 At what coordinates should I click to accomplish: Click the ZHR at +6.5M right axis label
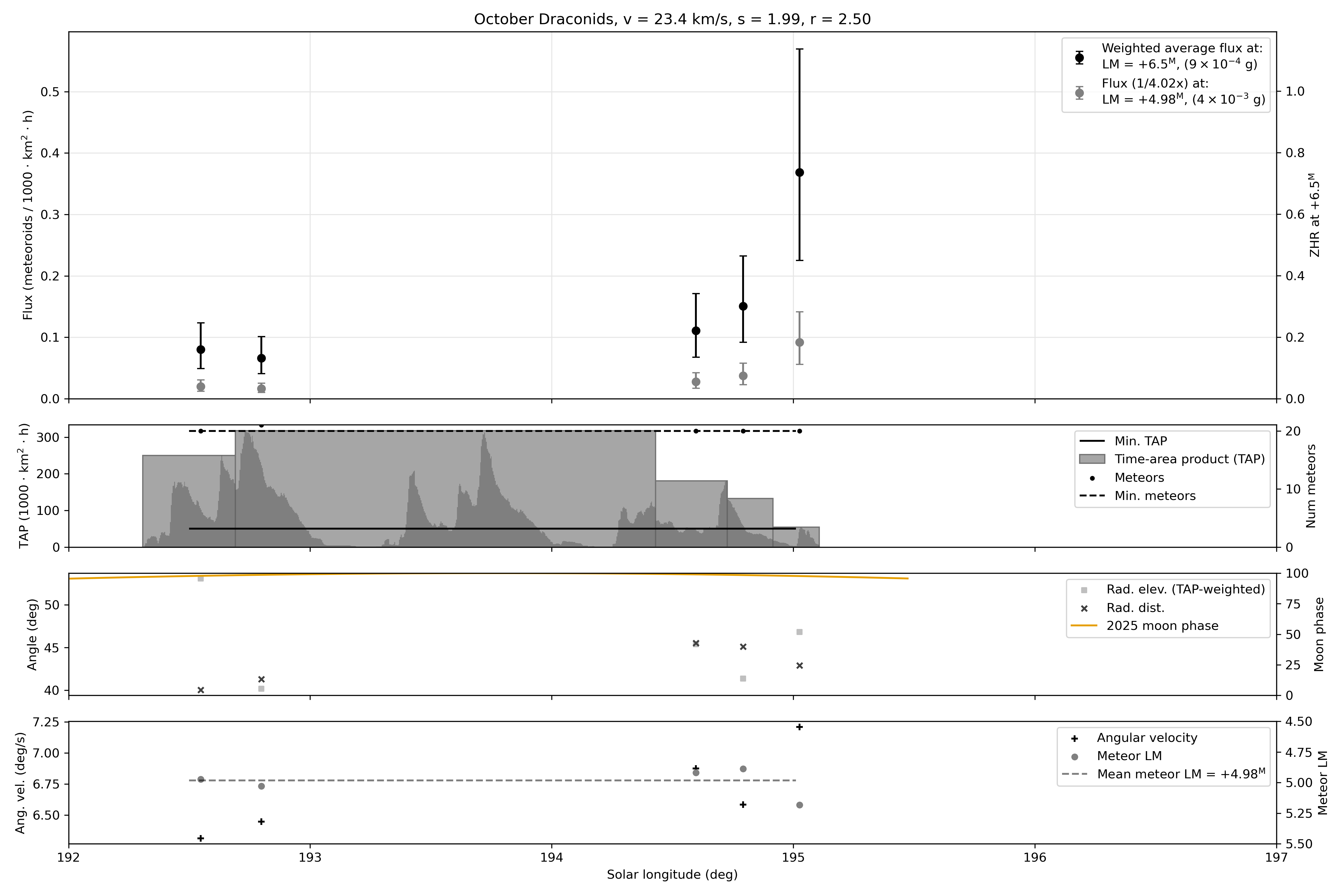1315,215
